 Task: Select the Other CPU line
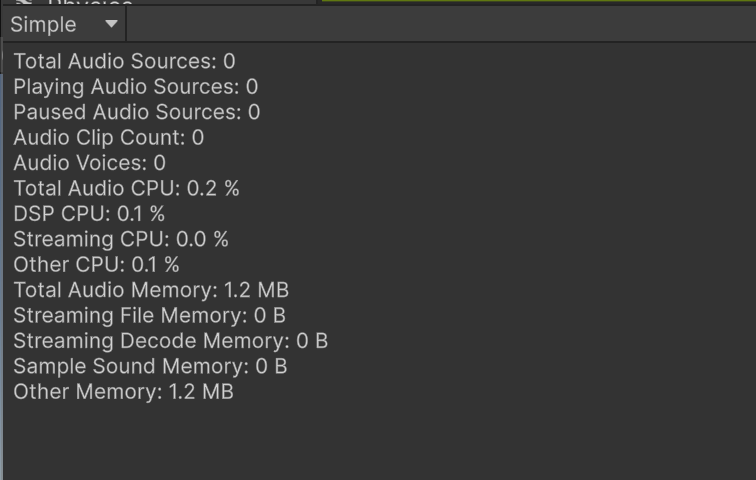tap(96, 265)
